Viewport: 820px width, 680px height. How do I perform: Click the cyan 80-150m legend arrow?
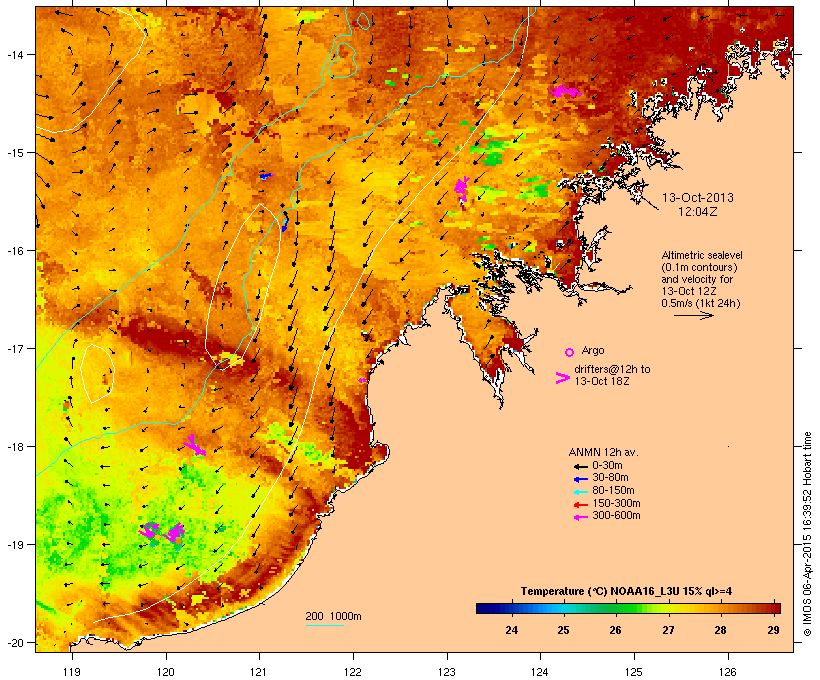point(580,492)
